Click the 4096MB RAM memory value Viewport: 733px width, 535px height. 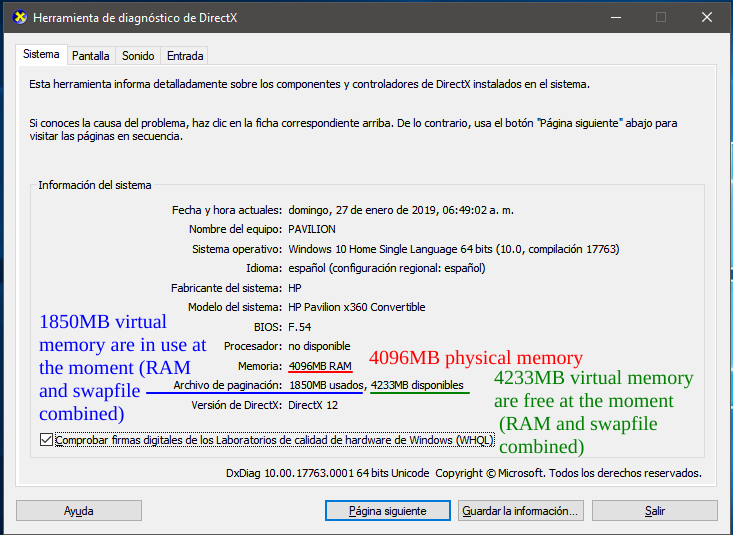pyautogui.click(x=320, y=366)
